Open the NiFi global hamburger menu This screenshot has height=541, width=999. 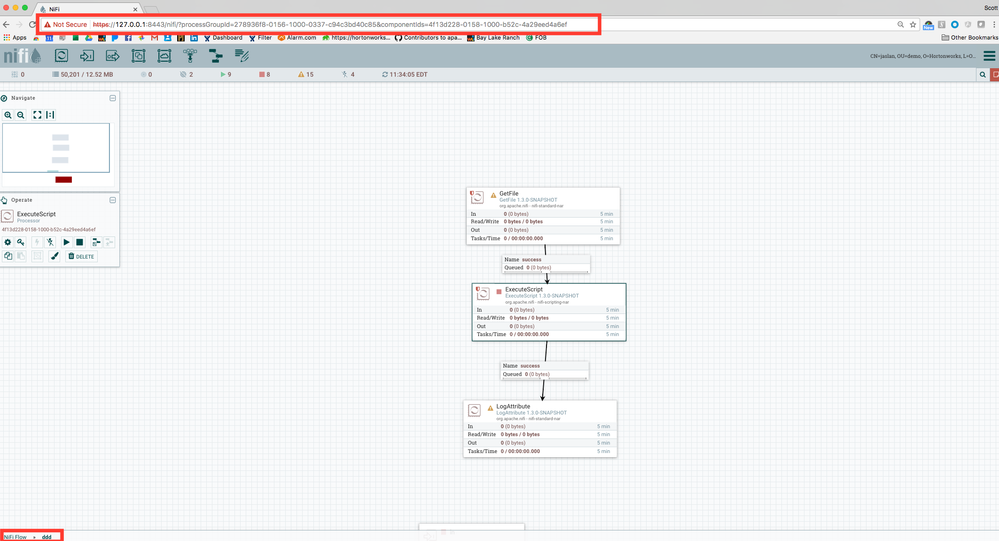point(989,56)
